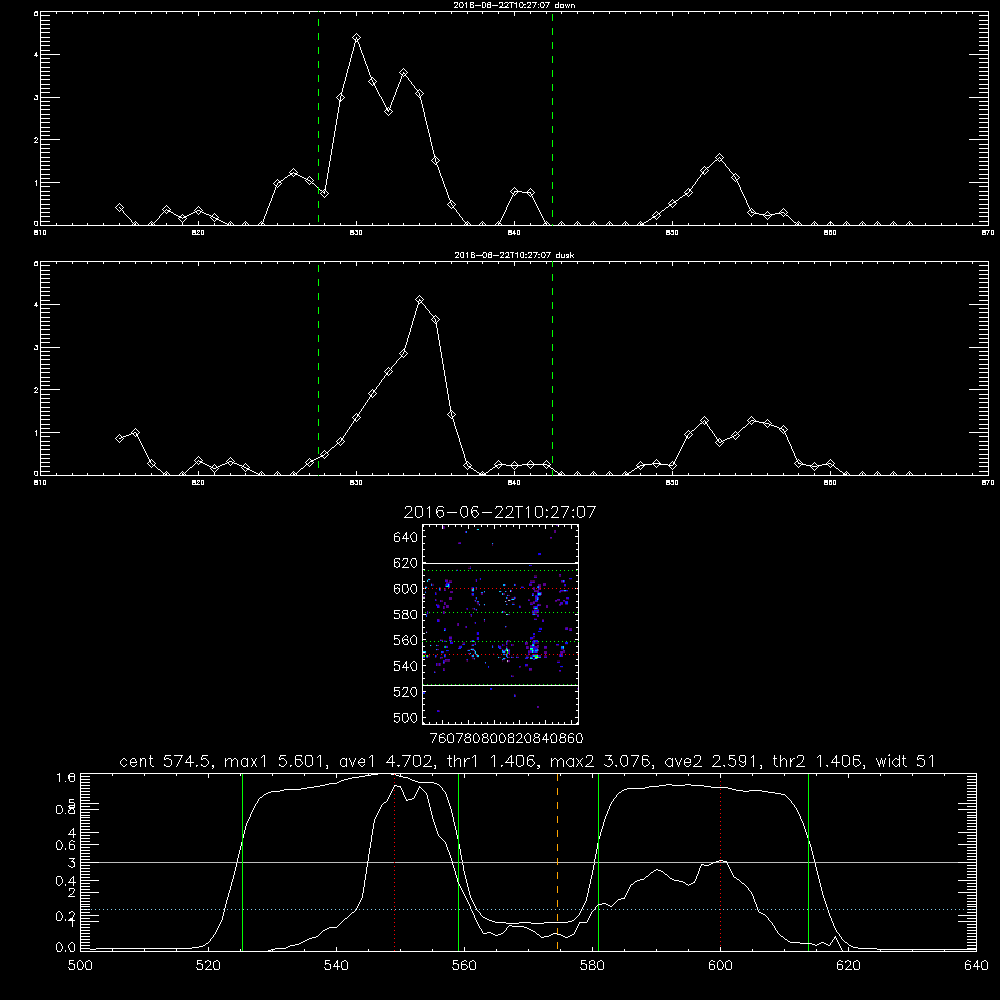This screenshot has height=1000, width=1000.
Task: Click the '760780800820840860' label under the image panel
Action: point(507,739)
